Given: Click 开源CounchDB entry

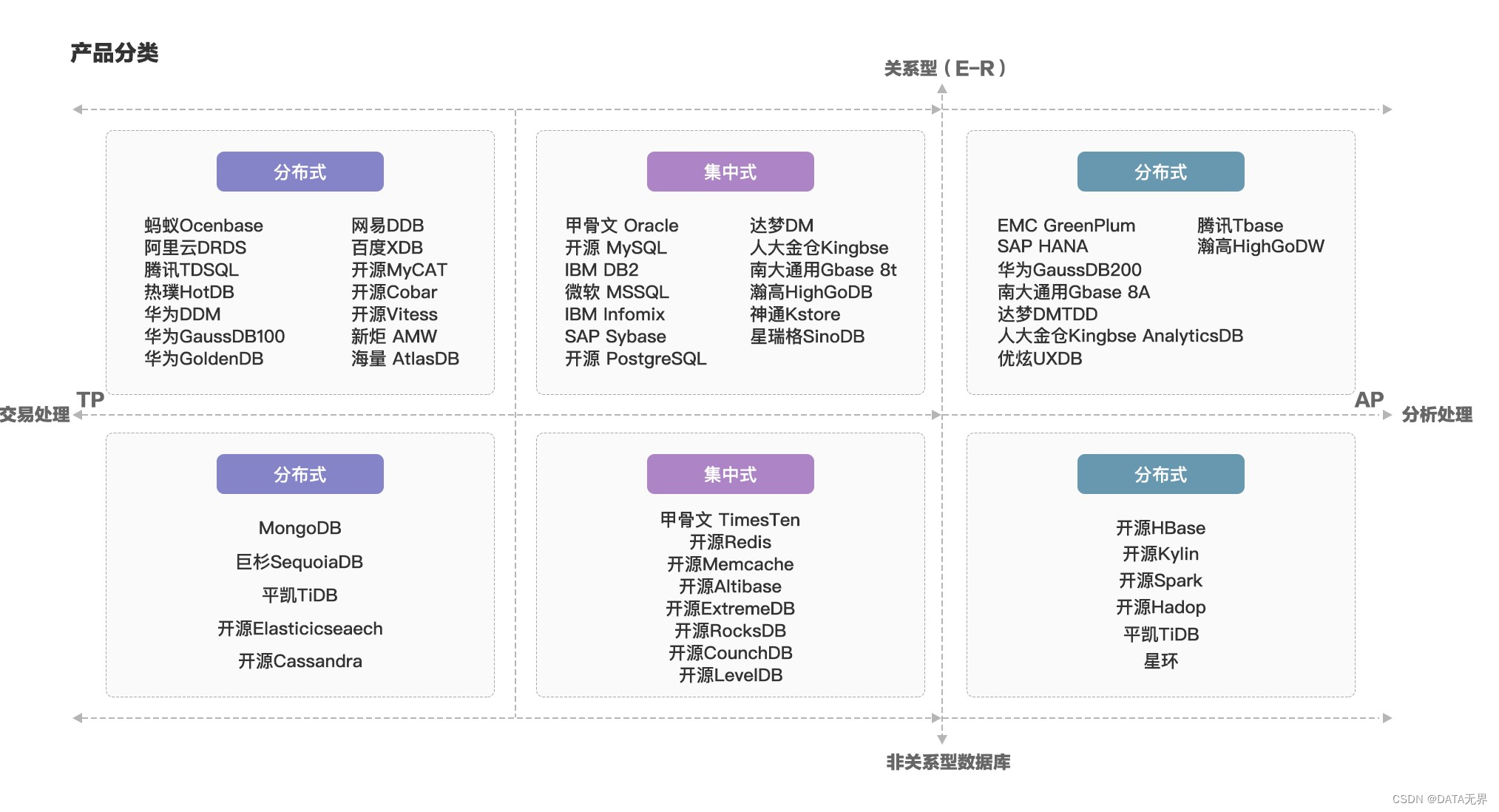Looking at the screenshot, I should point(731,653).
